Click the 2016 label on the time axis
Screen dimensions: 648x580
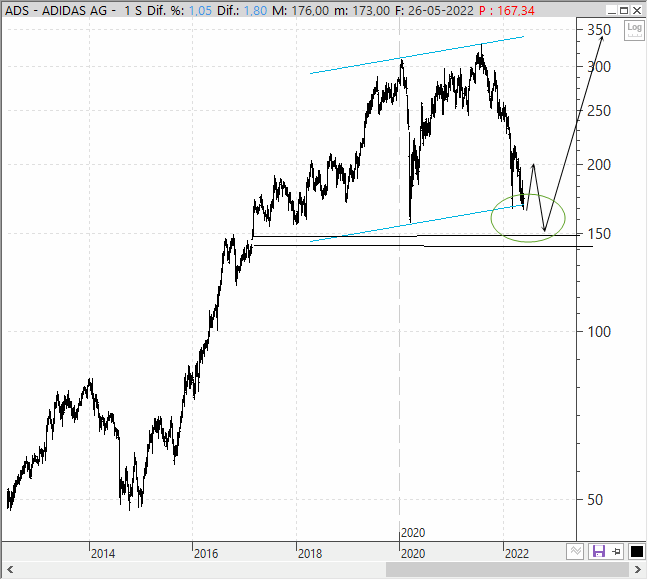click(206, 554)
